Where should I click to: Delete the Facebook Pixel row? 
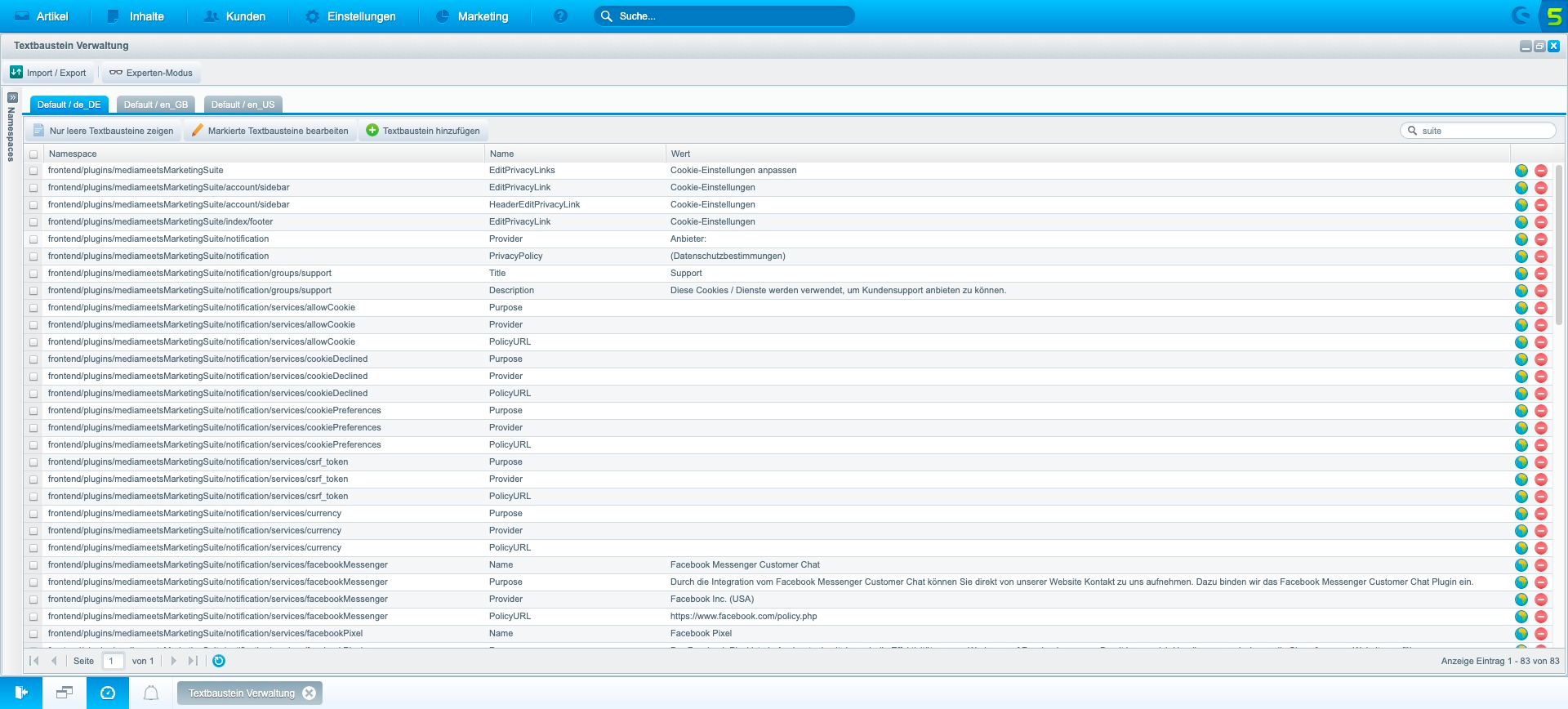1541,634
